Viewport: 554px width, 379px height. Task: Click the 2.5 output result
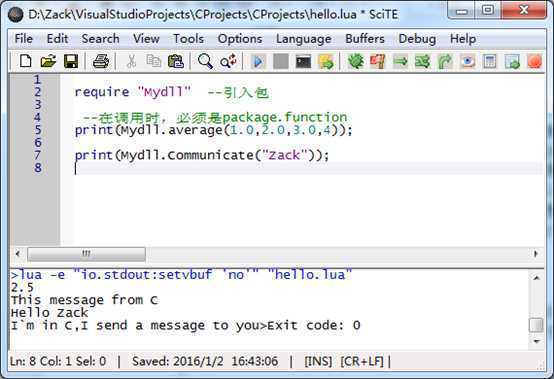[x=22, y=287]
